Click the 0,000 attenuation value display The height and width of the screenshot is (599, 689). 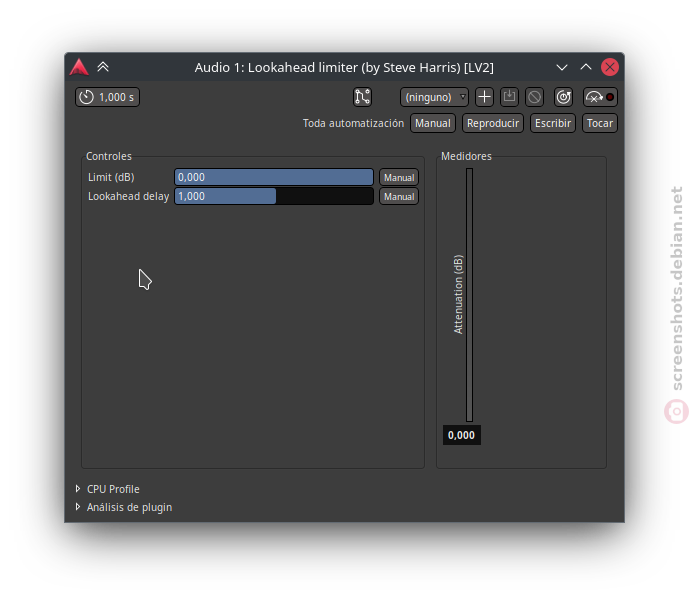coord(461,435)
